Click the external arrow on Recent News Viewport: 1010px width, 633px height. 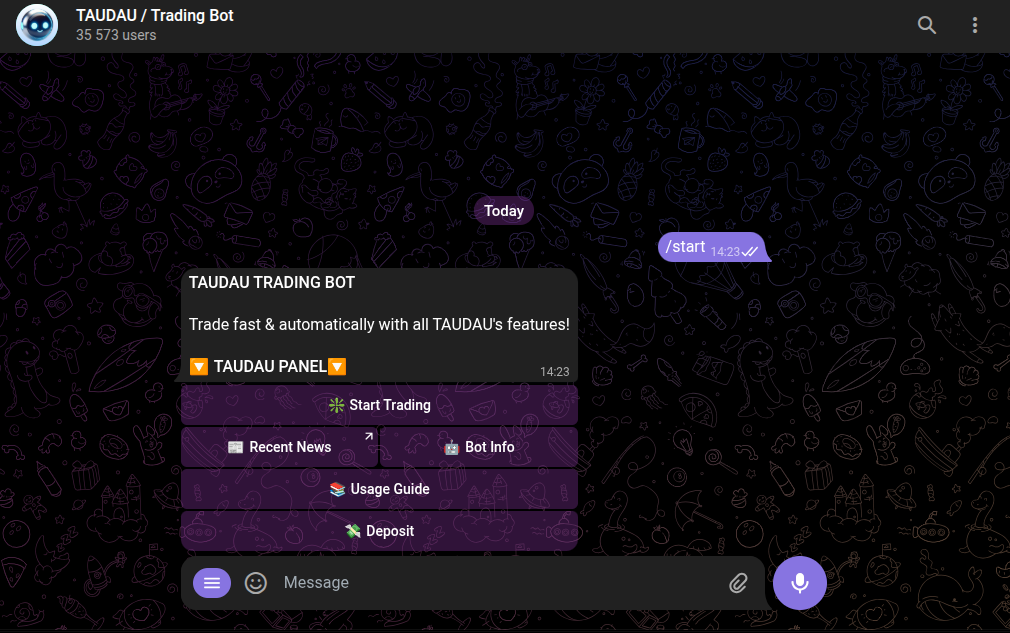(368, 437)
